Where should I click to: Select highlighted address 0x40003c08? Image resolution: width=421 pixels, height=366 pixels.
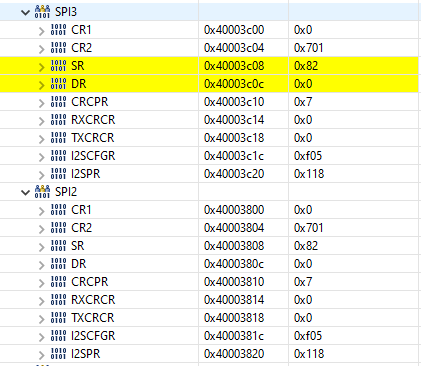click(234, 66)
